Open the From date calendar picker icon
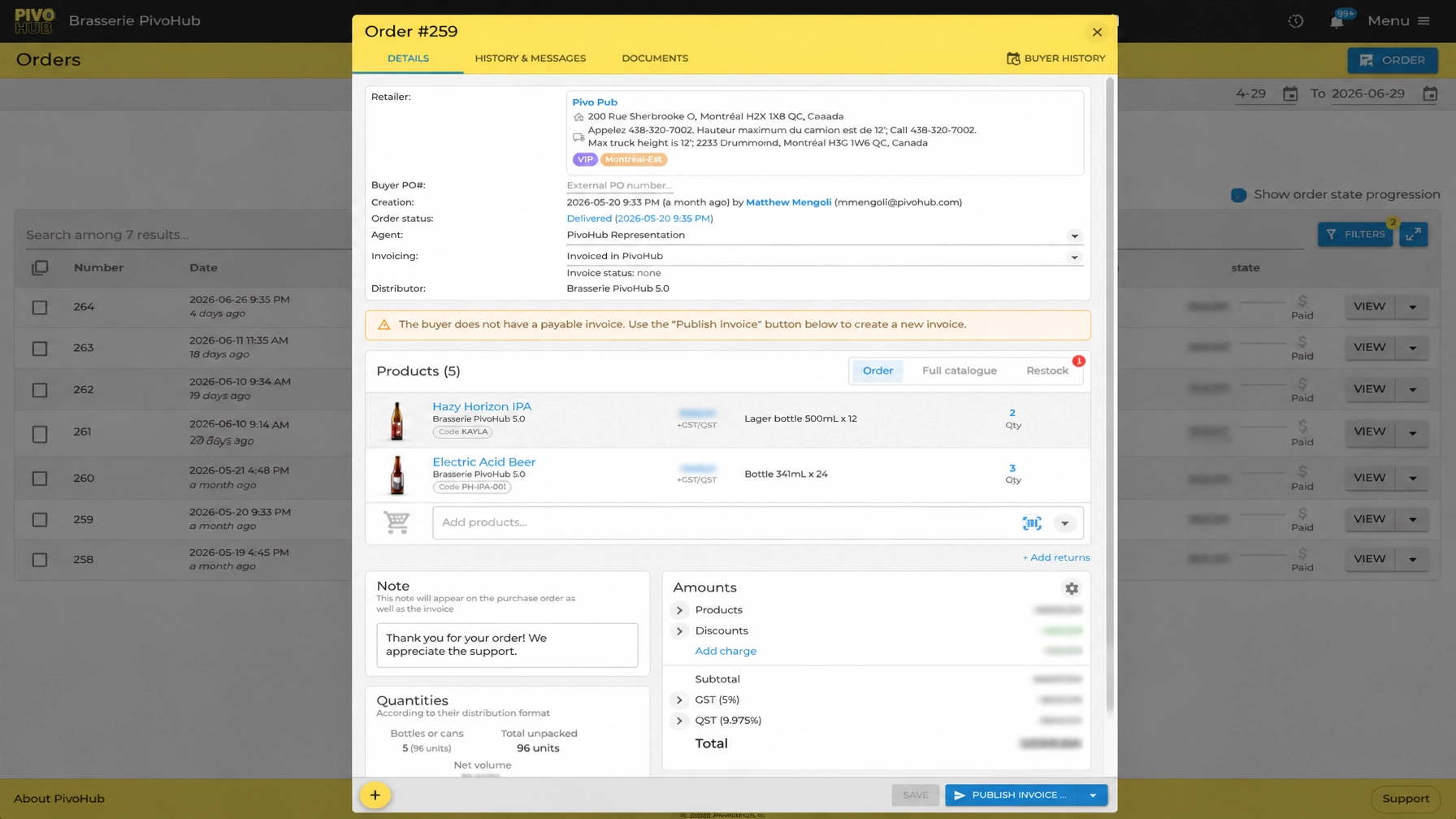1456x819 pixels. point(1290,94)
